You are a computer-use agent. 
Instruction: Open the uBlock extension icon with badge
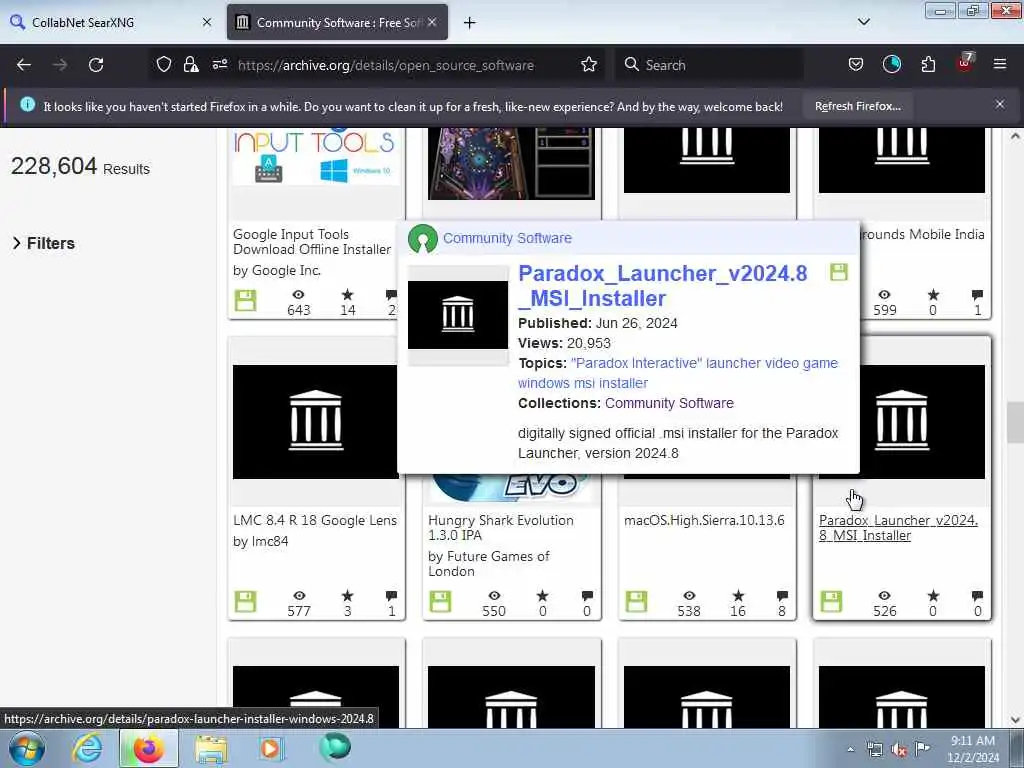click(965, 63)
